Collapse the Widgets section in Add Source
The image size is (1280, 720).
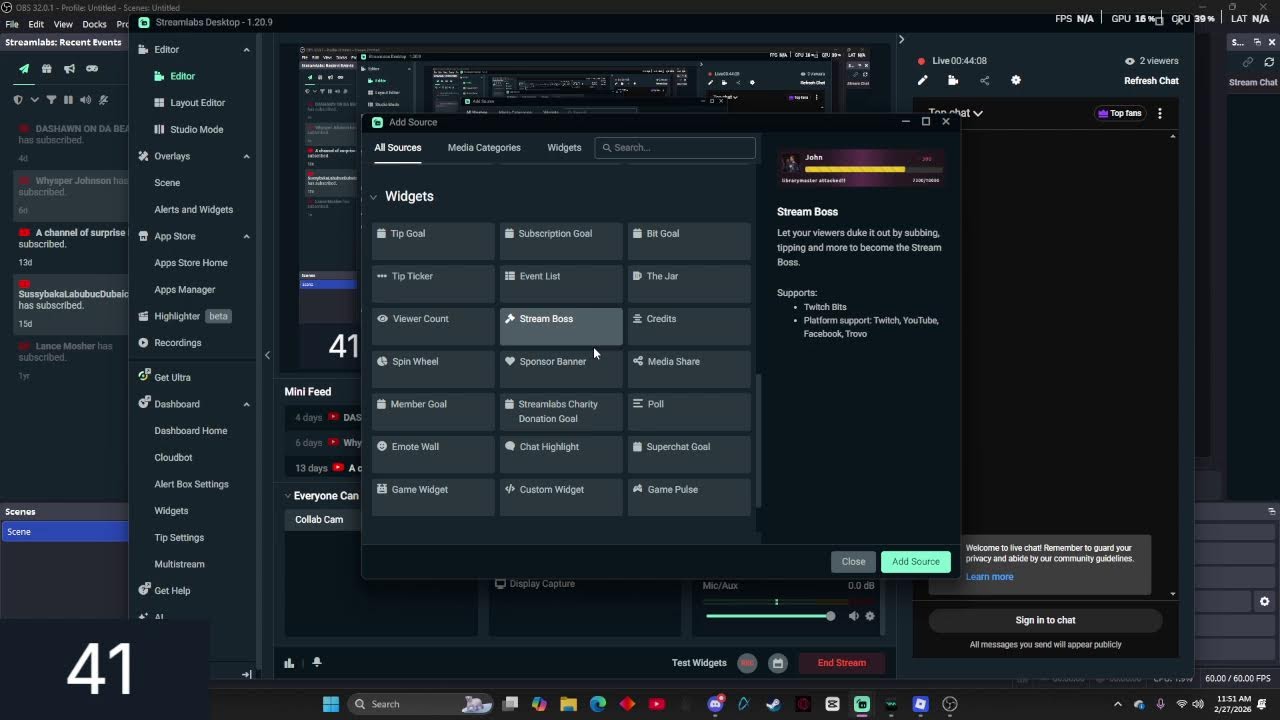pyautogui.click(x=374, y=197)
